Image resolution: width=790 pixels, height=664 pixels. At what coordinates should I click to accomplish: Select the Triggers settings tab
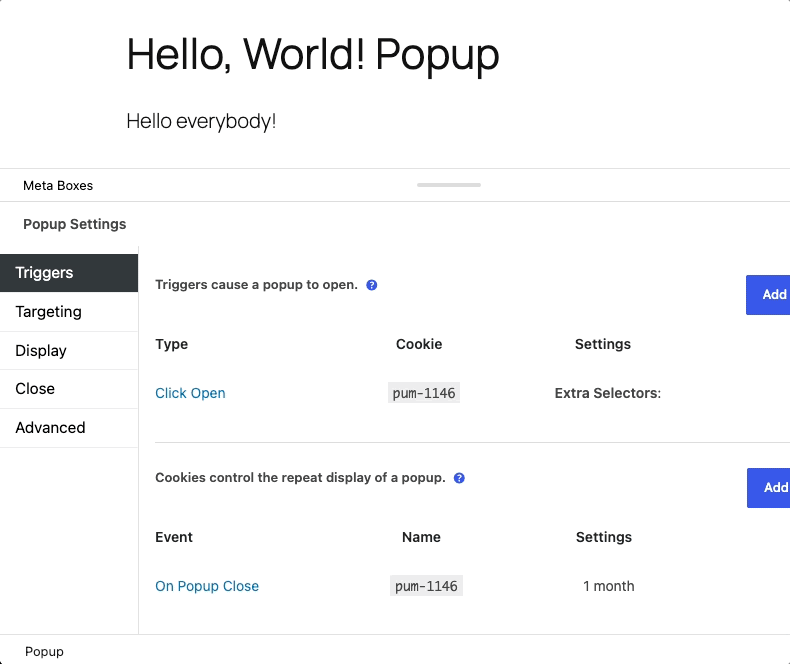(69, 273)
